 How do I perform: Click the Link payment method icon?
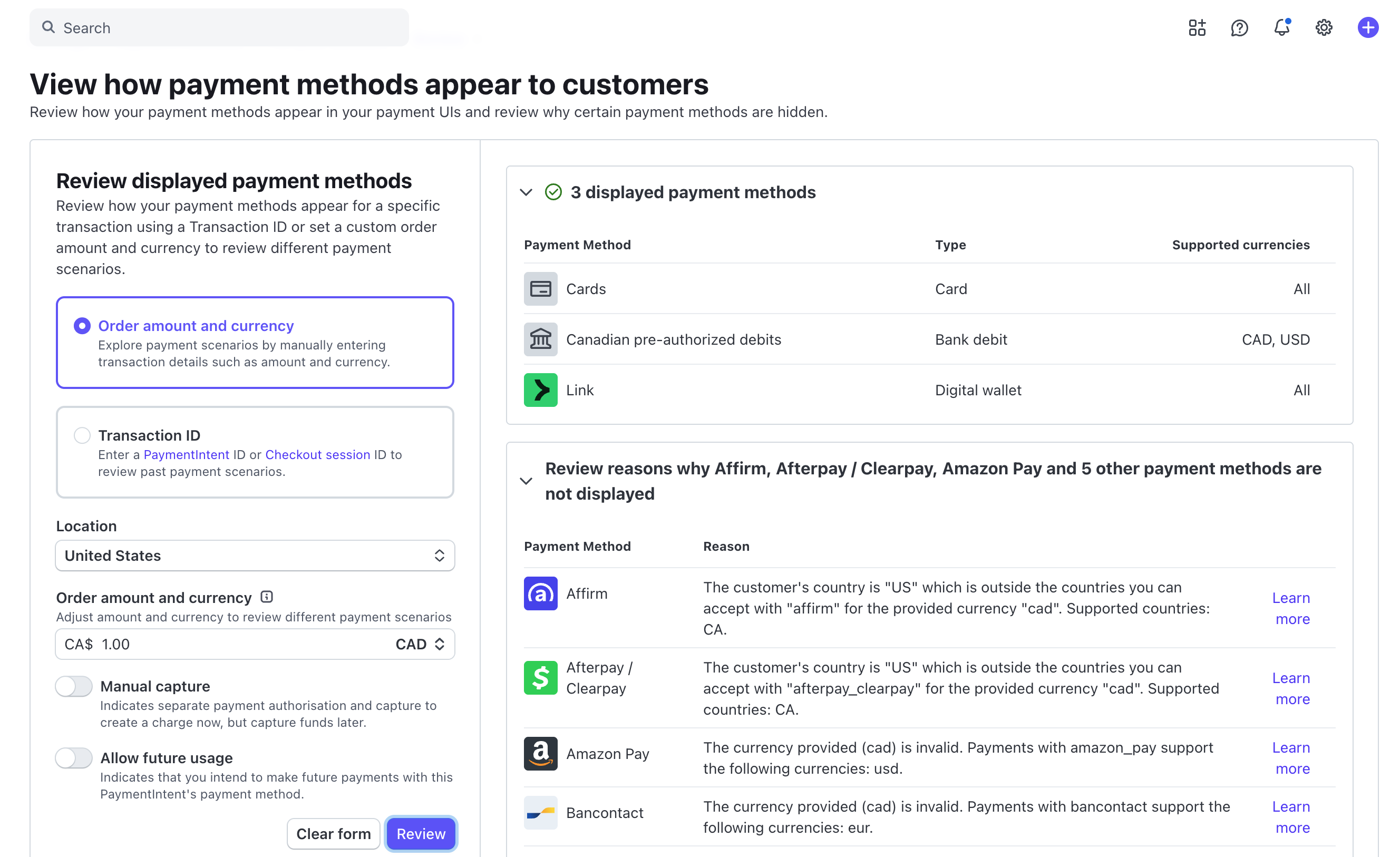coord(540,390)
